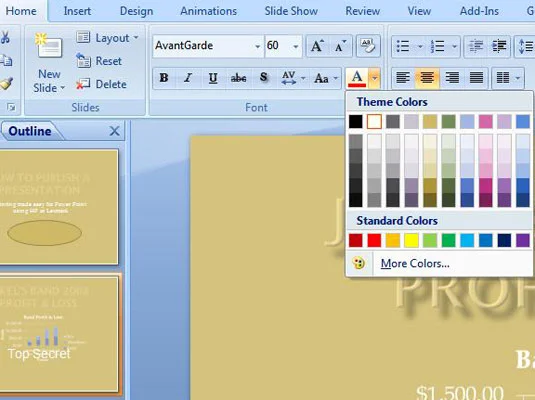Apply Text Shadow with the S icon

click(263, 78)
